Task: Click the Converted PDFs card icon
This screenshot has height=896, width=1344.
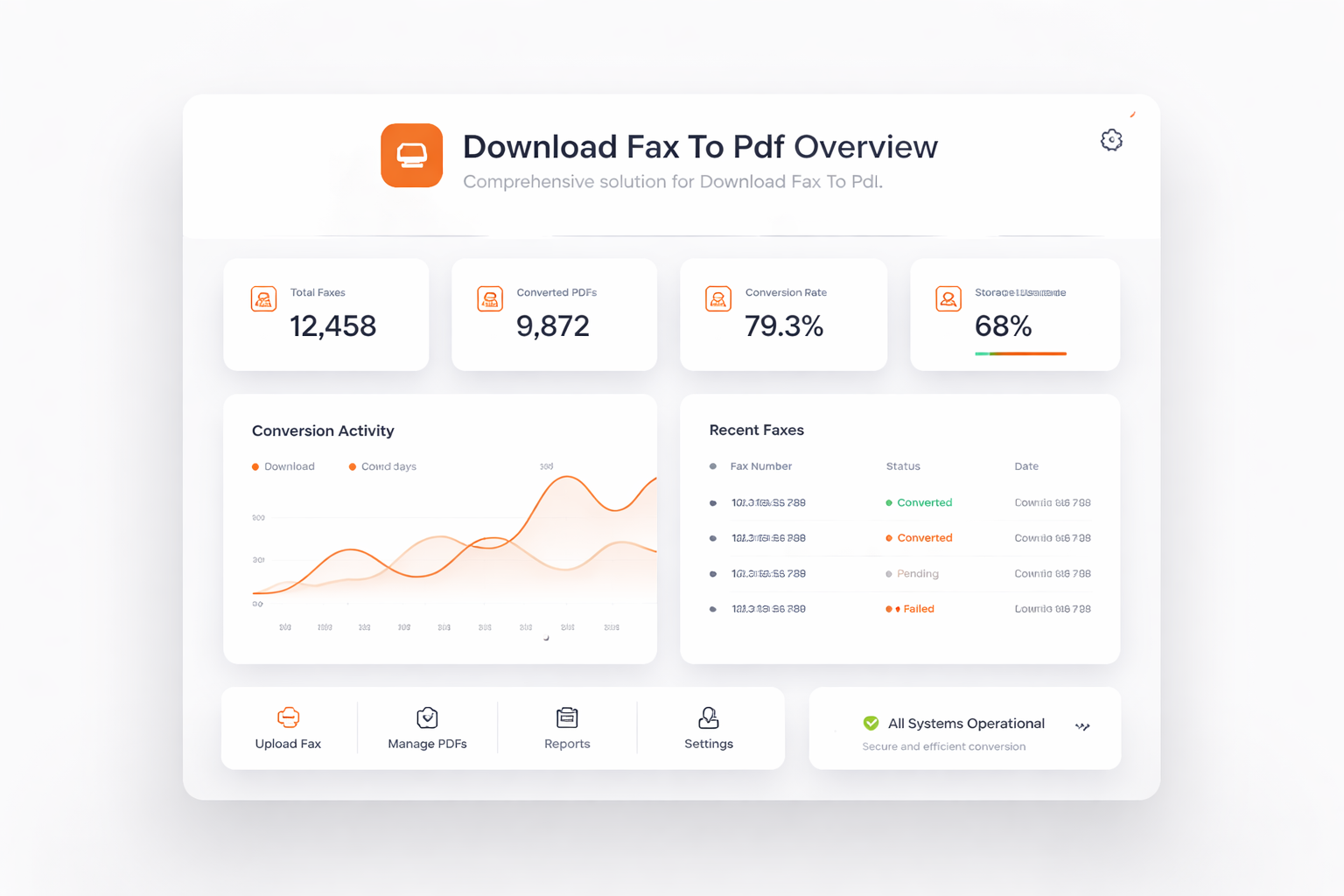Action: pyautogui.click(x=490, y=299)
